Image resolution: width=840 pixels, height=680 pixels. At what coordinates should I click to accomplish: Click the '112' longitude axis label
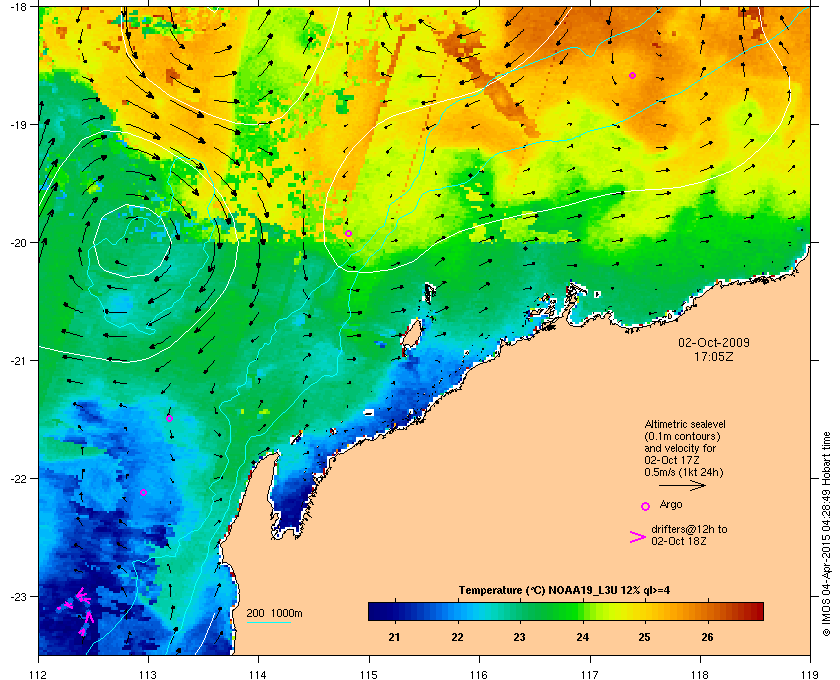point(39,674)
